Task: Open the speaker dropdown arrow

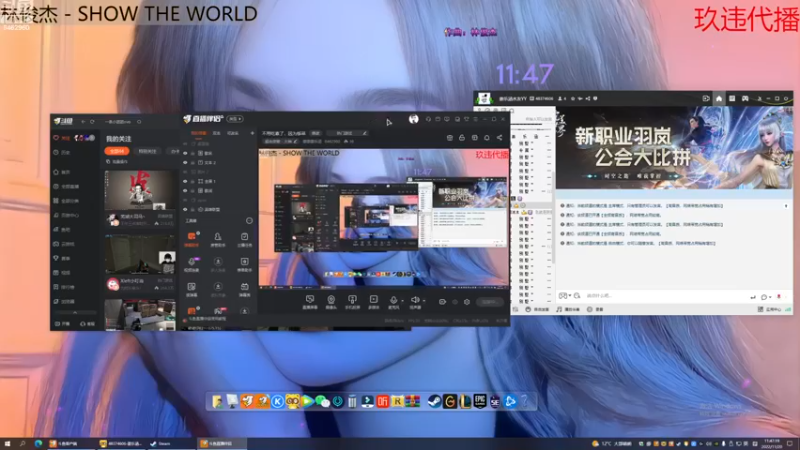Action: click(424, 301)
